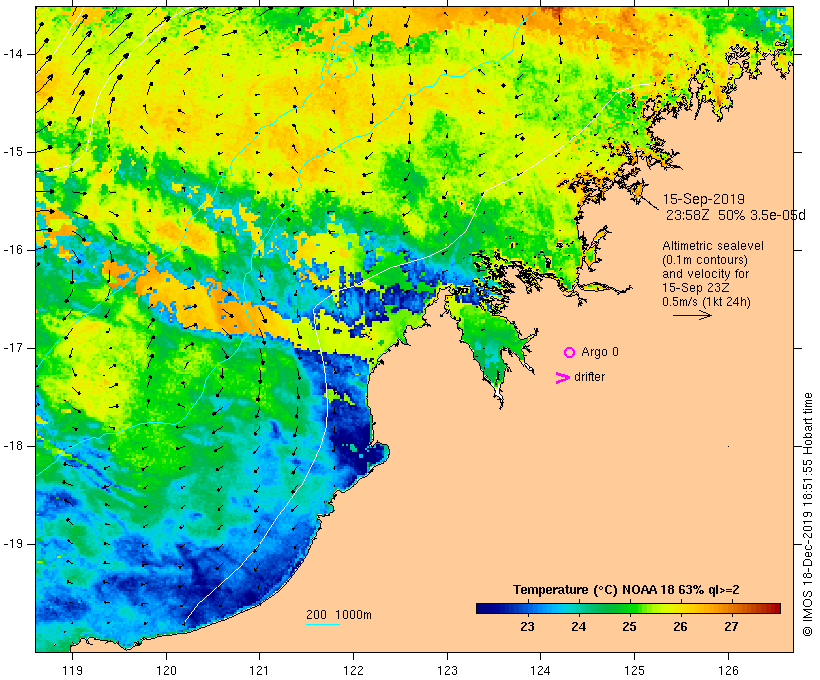Click the 'and velocity for' text

(705, 274)
